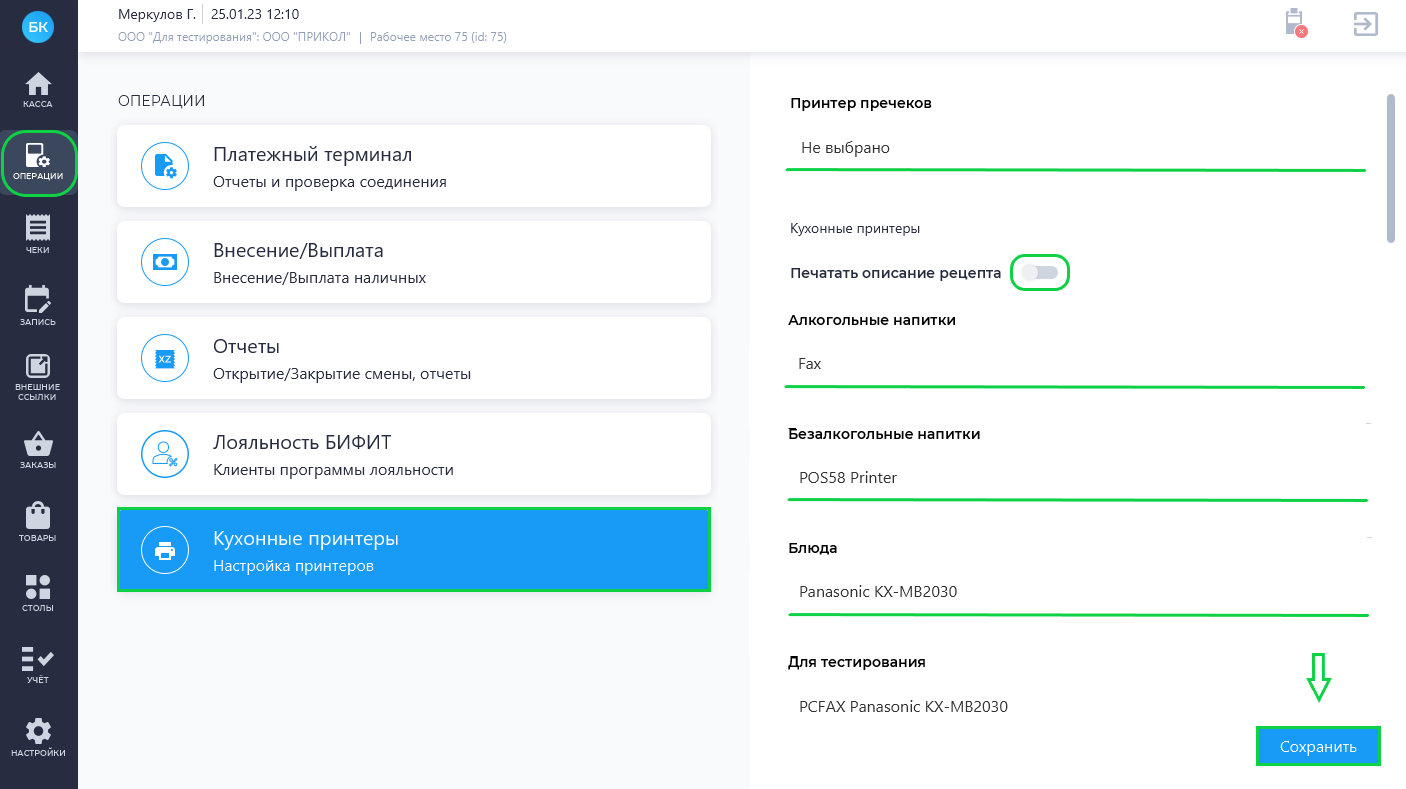The height and width of the screenshot is (789, 1406).
Task: Click the ОПЕРАЦИИ list heading
Action: 161,100
